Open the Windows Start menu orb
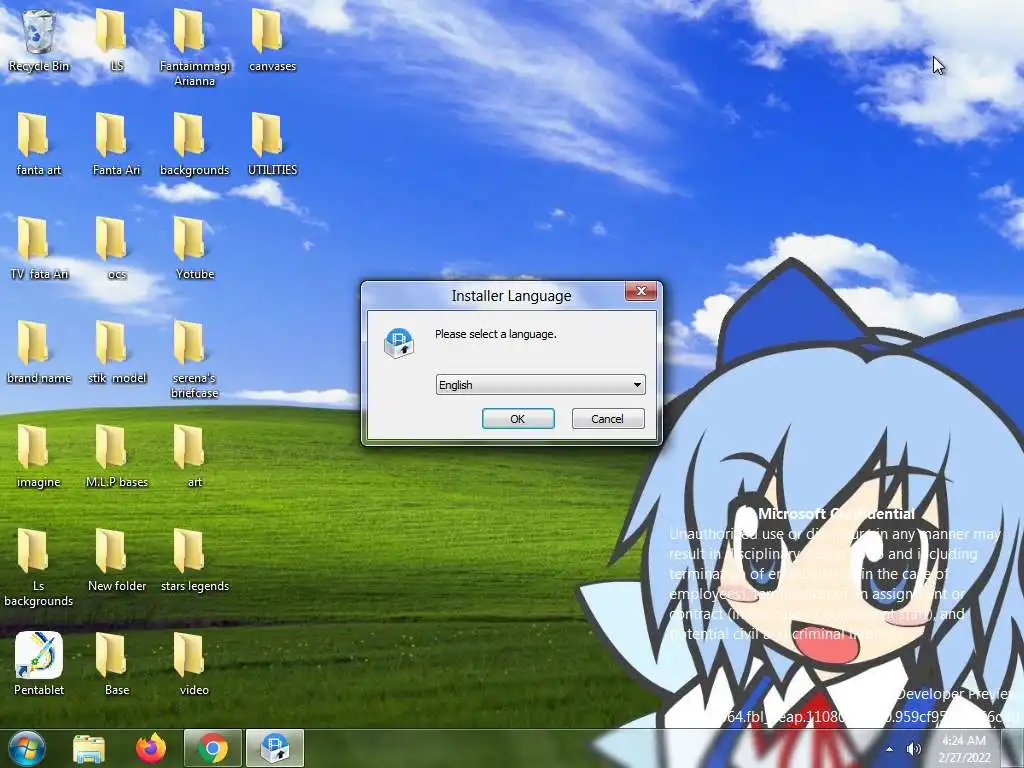The width and height of the screenshot is (1024, 768). tap(26, 748)
